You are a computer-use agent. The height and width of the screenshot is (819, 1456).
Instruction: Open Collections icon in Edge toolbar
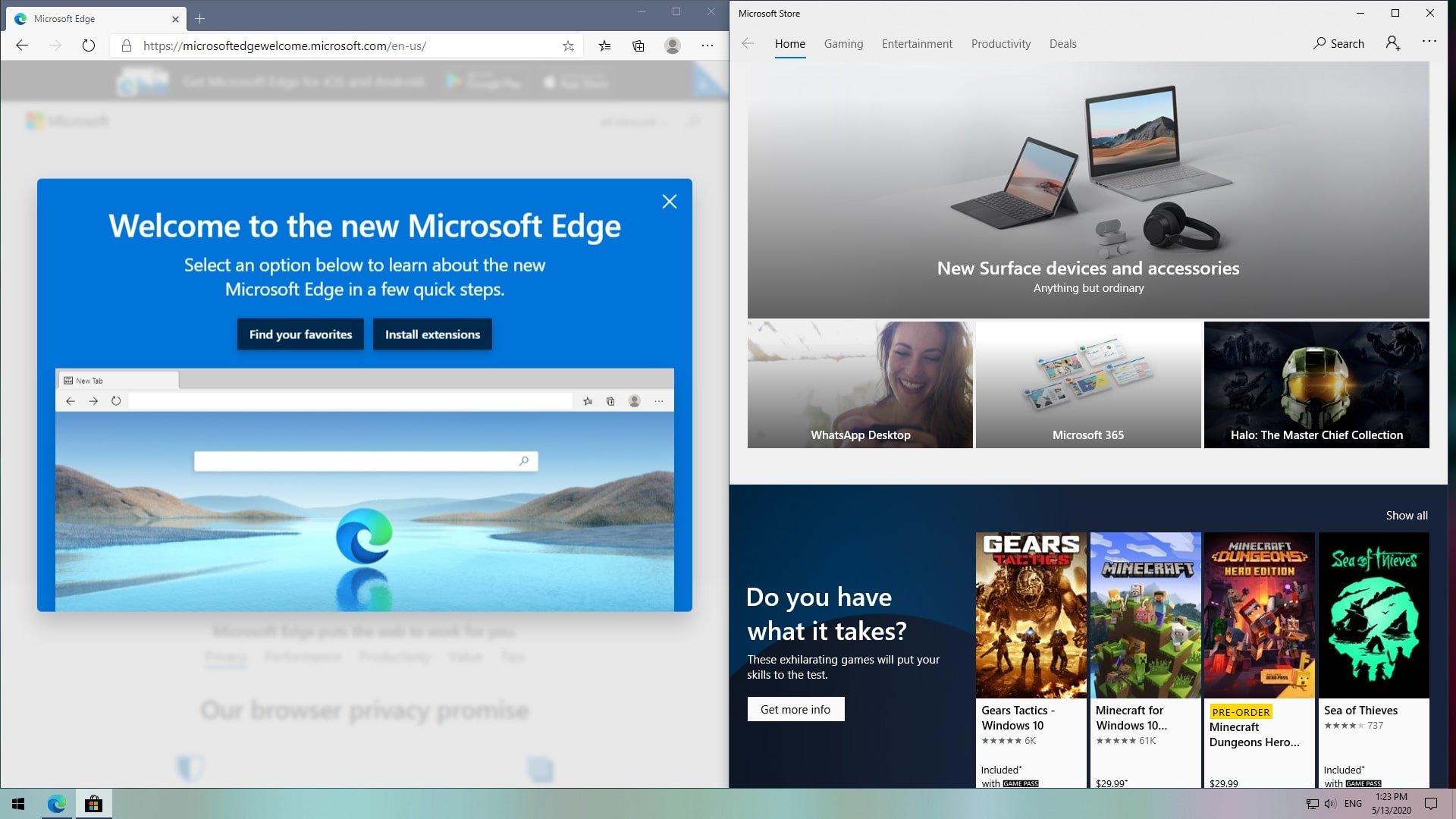pos(639,45)
